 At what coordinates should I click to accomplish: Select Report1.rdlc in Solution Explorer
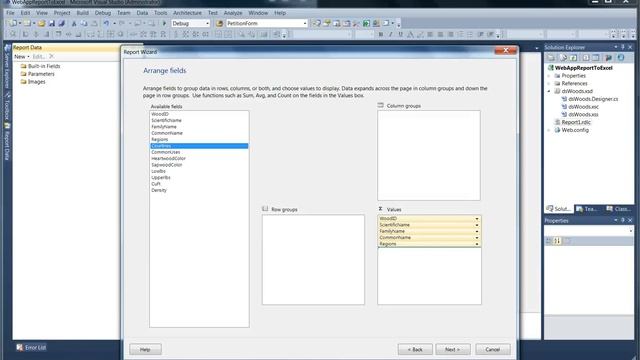coord(576,122)
